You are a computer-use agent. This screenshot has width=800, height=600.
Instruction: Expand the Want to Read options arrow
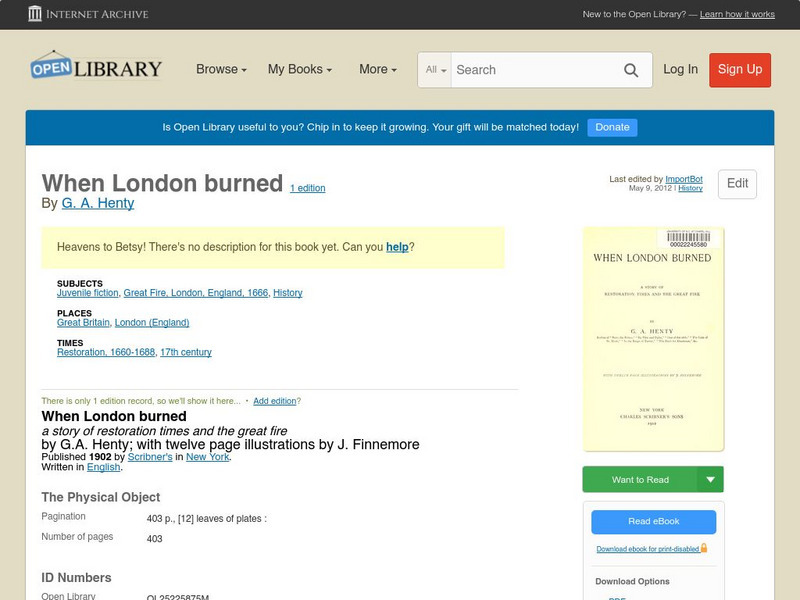(x=710, y=479)
